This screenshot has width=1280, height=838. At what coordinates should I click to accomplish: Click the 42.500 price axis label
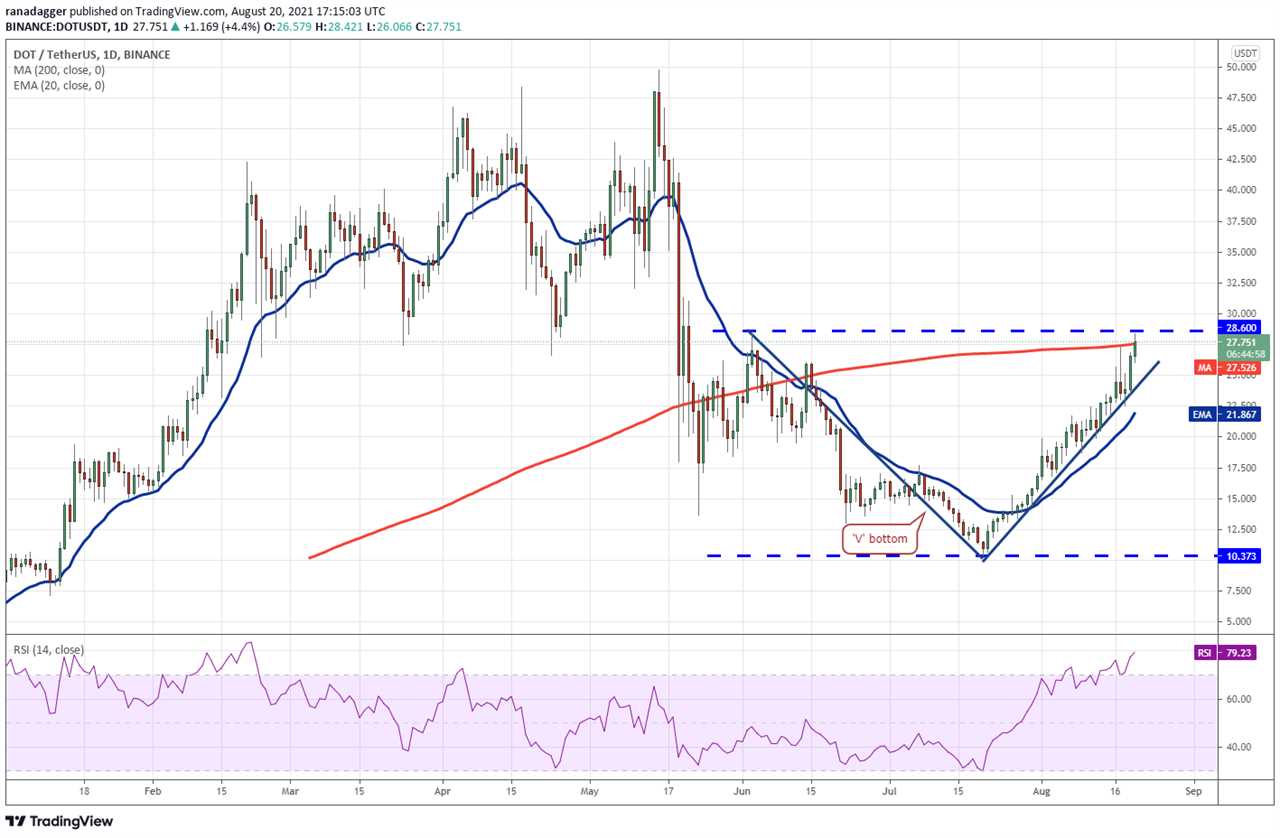pos(1243,159)
